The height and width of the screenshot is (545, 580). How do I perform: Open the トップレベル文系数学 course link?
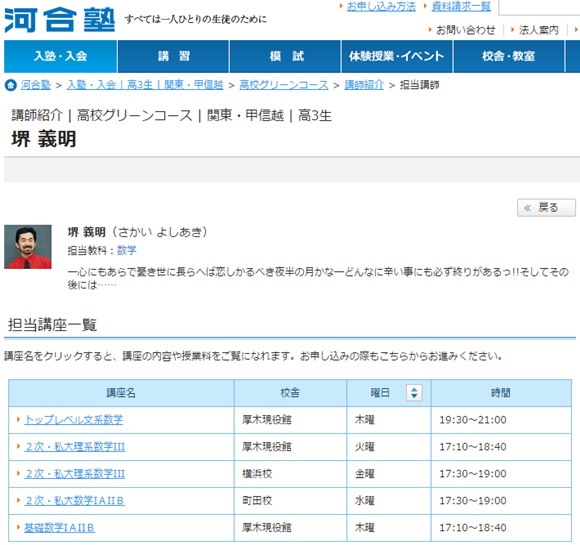(x=74, y=420)
